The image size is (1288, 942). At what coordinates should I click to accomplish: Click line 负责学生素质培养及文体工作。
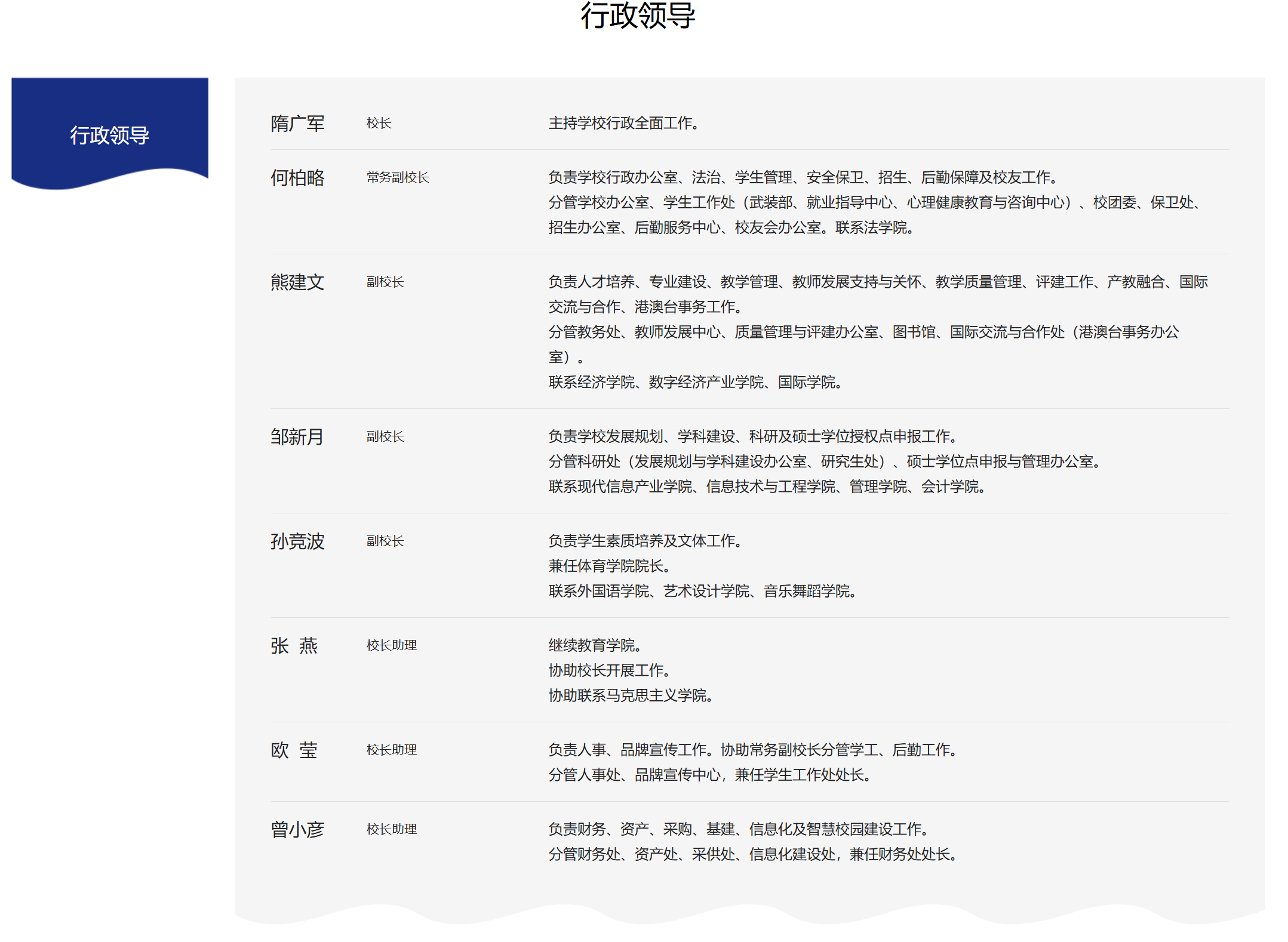point(646,541)
